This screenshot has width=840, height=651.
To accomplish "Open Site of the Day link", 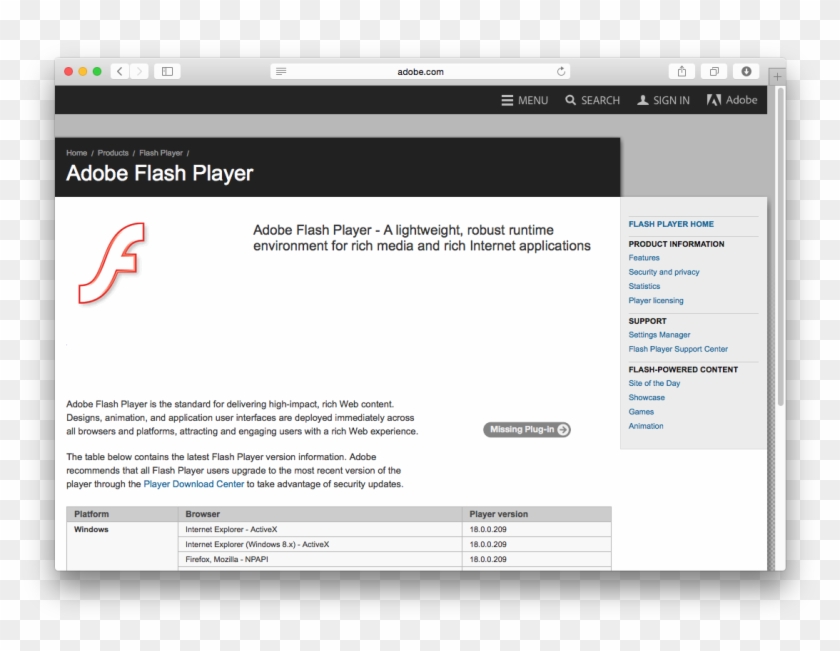I will [x=654, y=384].
